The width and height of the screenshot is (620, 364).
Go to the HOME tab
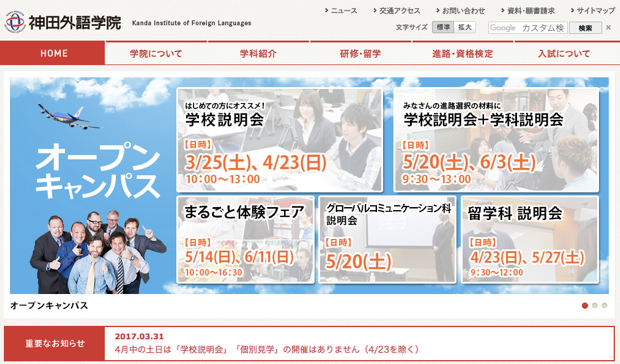tap(53, 53)
